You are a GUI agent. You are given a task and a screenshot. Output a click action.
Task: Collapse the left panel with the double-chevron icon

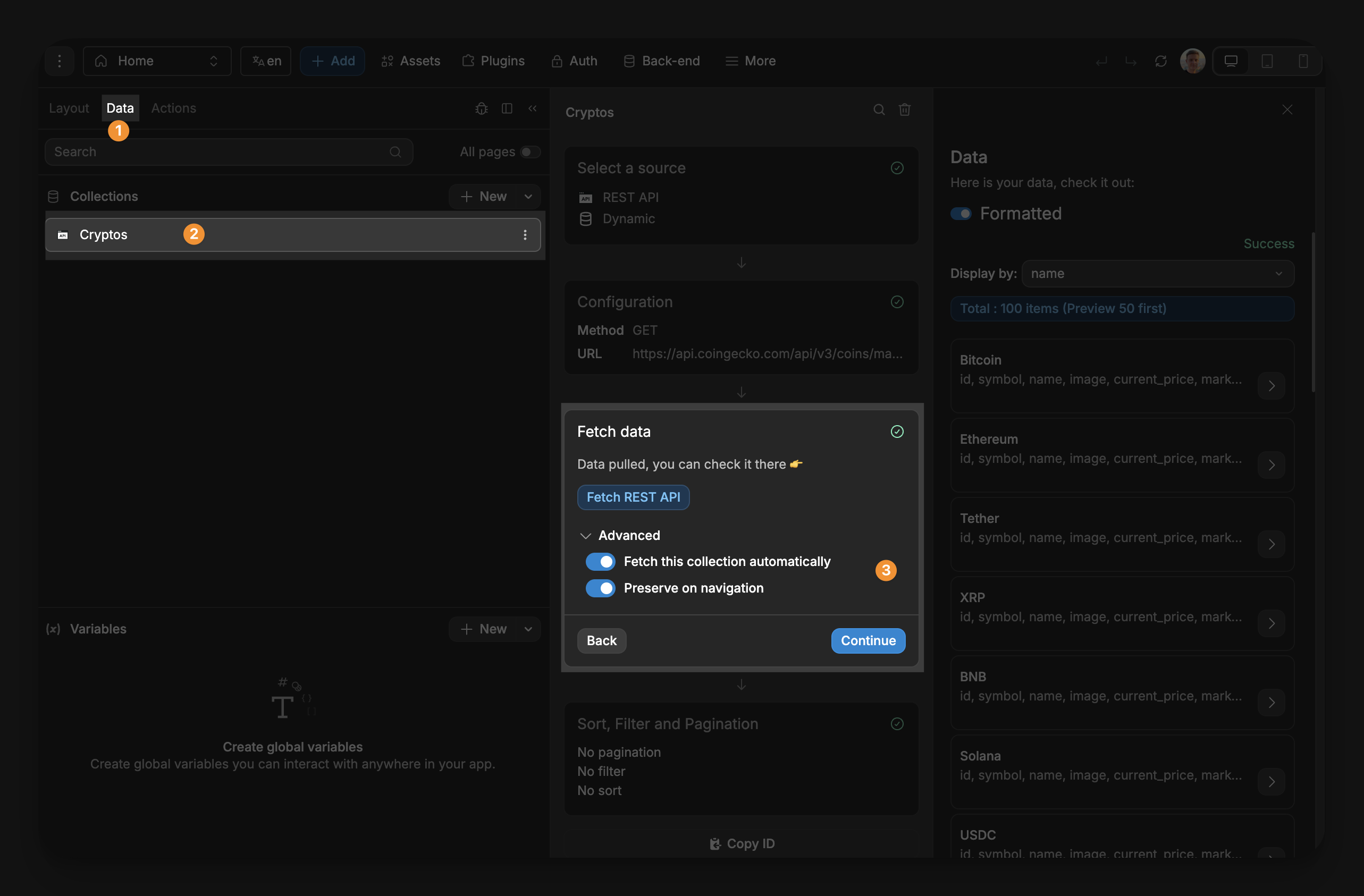533,108
